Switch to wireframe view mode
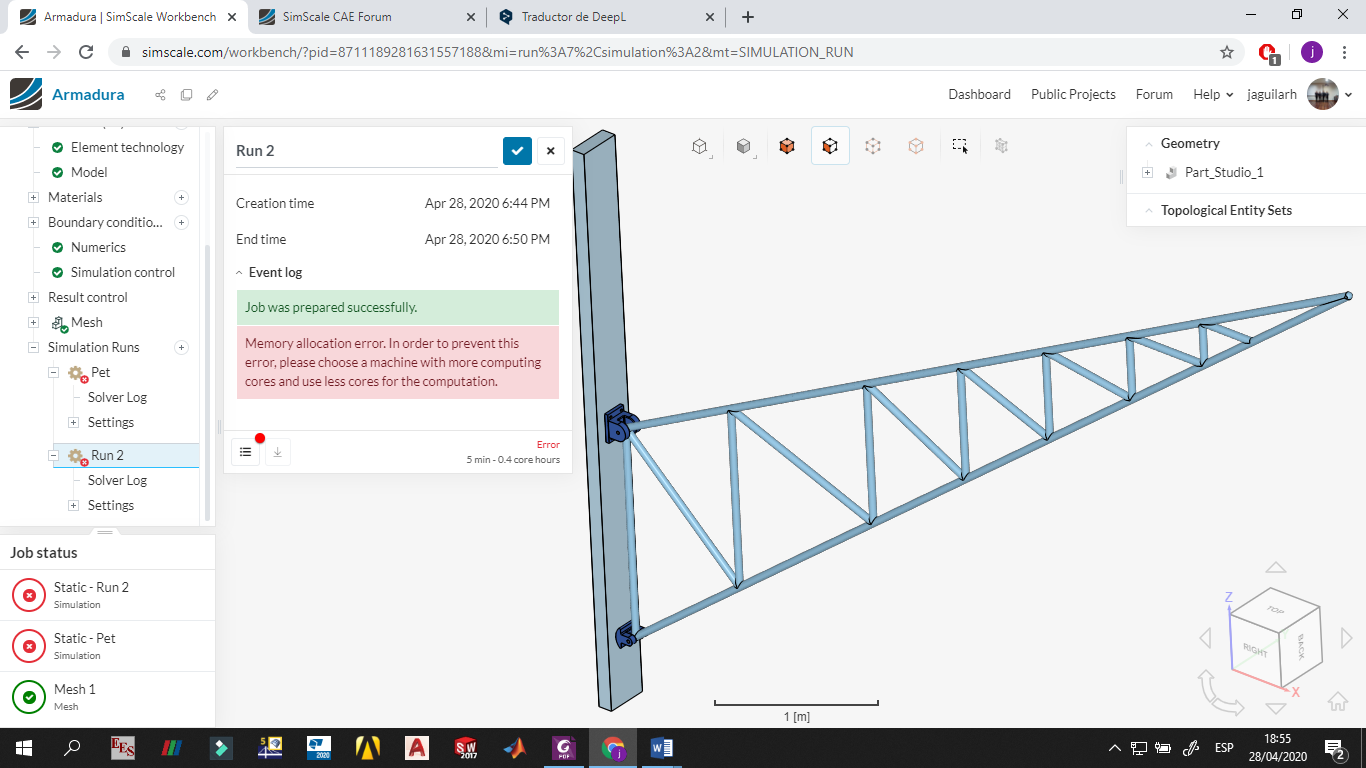 point(698,146)
